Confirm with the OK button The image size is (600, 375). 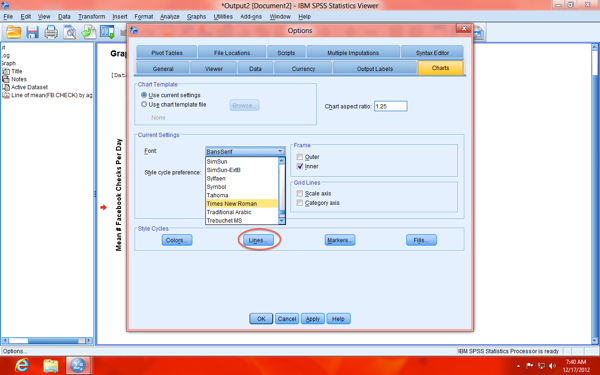point(261,319)
